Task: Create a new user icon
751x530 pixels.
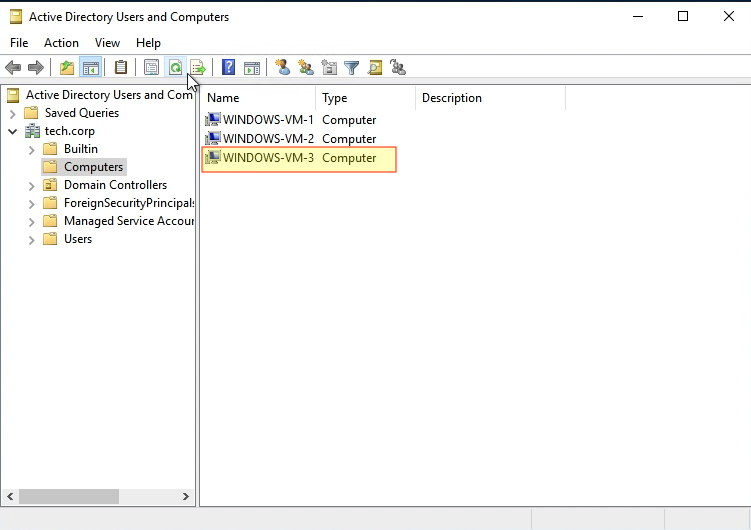Action: 283,68
